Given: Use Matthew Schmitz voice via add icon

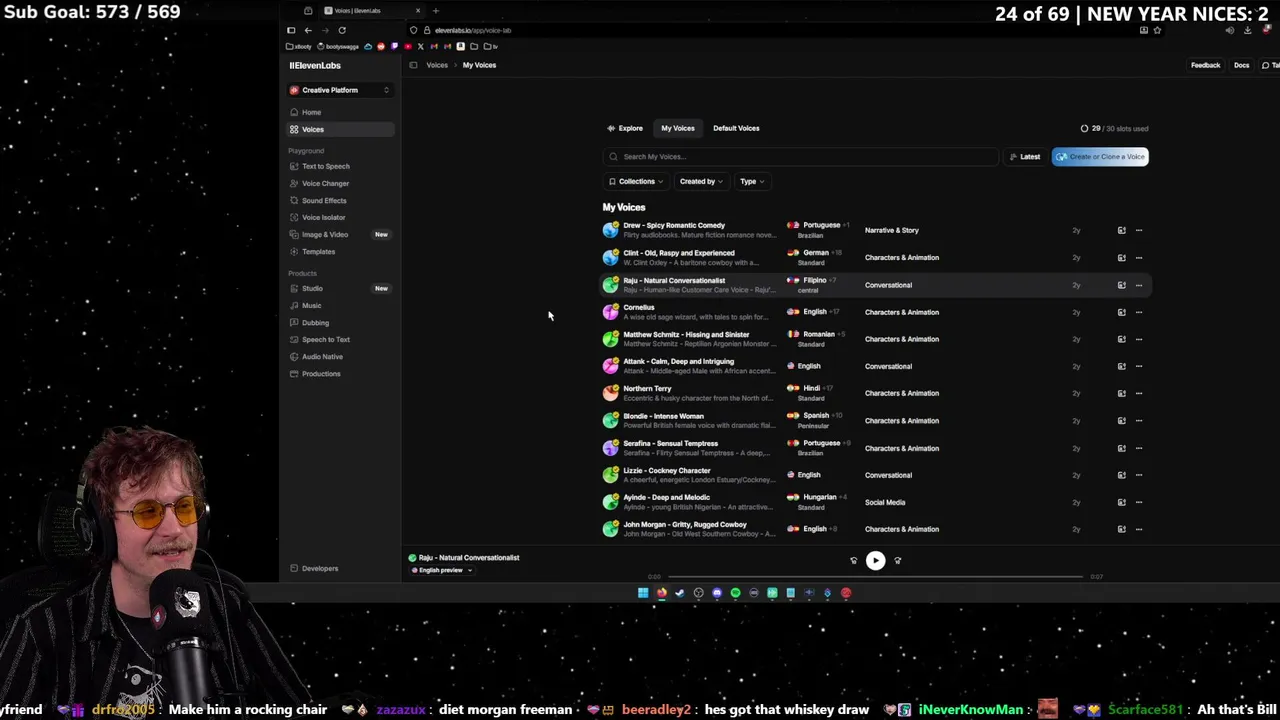Looking at the screenshot, I should point(1121,339).
